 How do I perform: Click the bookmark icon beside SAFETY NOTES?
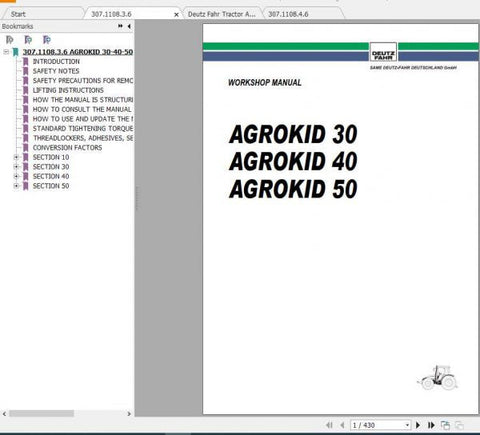click(x=25, y=71)
